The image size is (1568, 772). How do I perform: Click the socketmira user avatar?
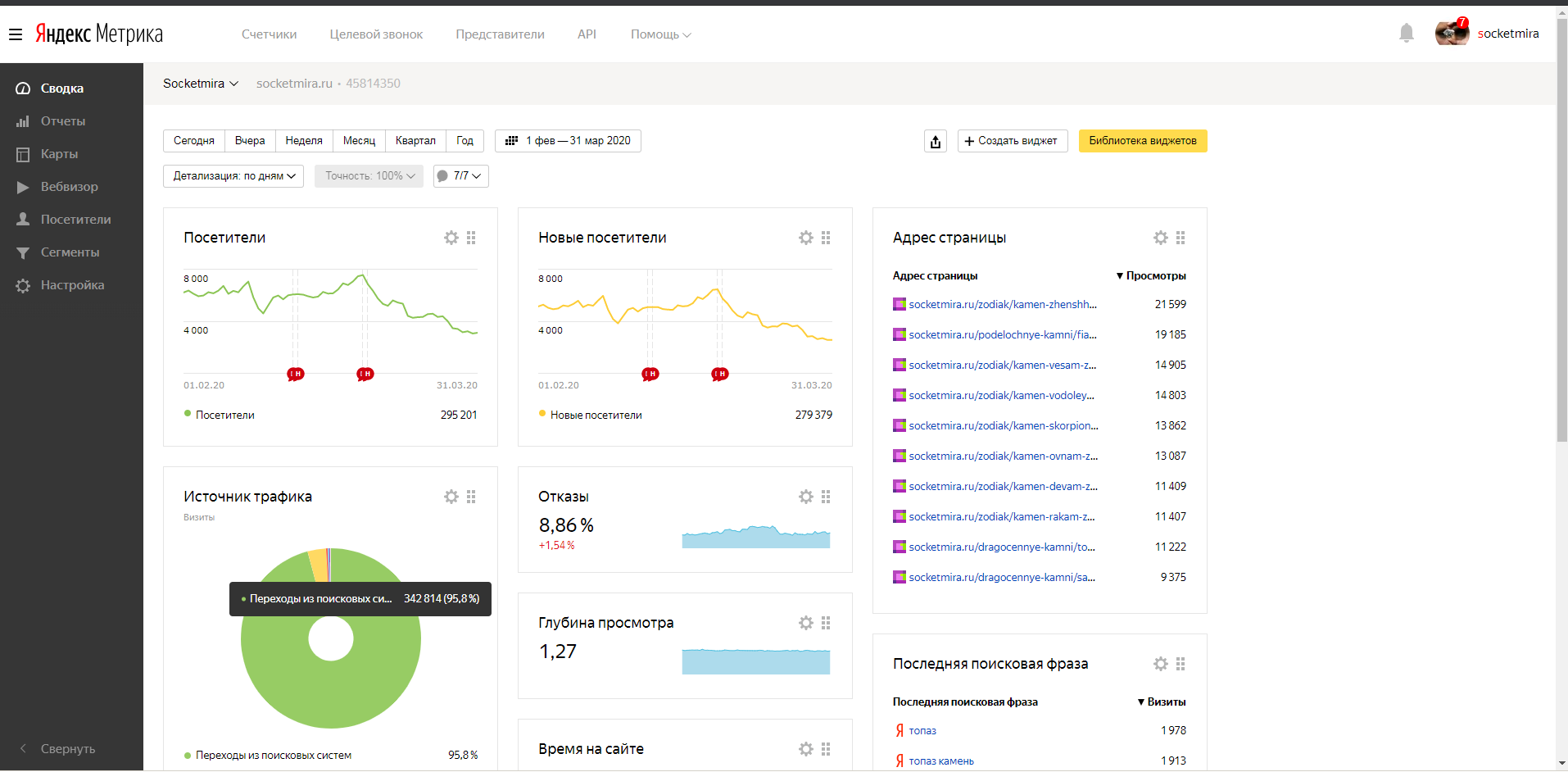1452,34
